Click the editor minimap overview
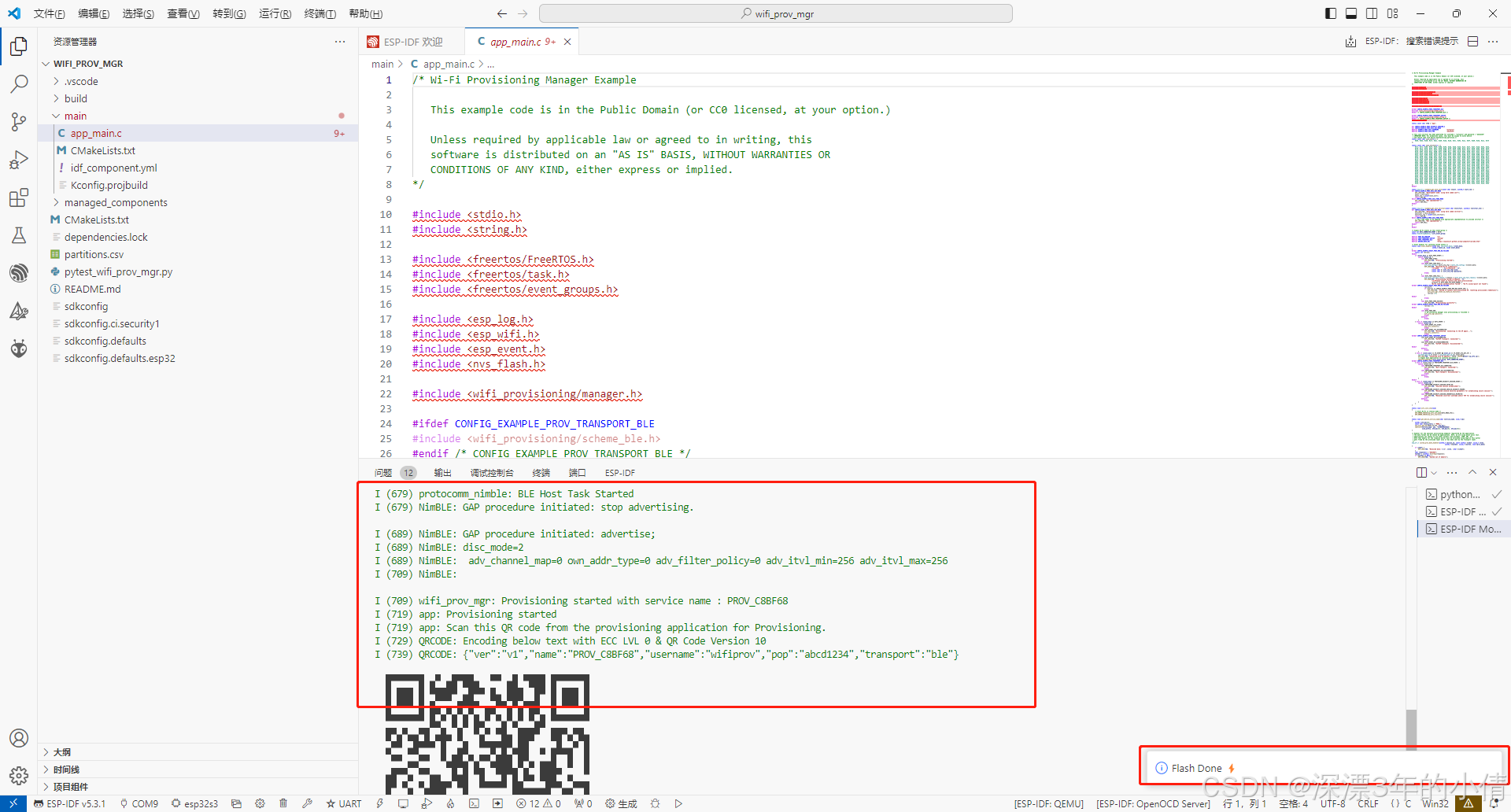The image size is (1511, 812). pos(1454,264)
